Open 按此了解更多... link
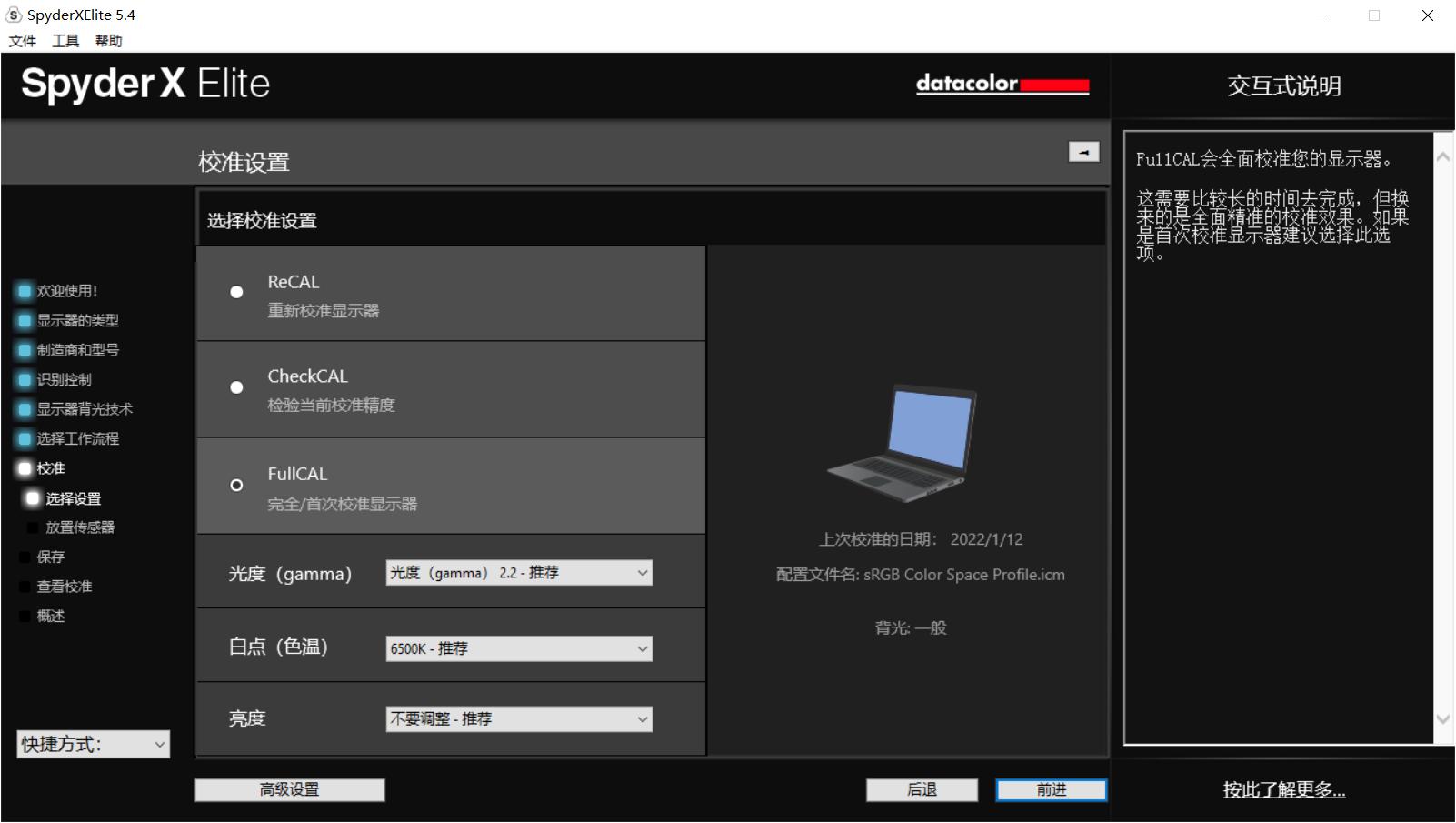The height and width of the screenshot is (823, 1456). click(x=1283, y=789)
